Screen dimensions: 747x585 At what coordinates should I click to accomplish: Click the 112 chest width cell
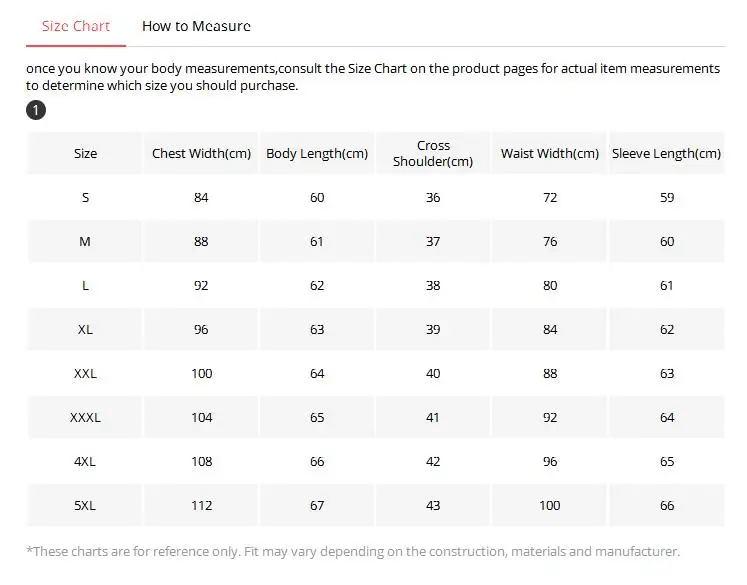pyautogui.click(x=201, y=505)
